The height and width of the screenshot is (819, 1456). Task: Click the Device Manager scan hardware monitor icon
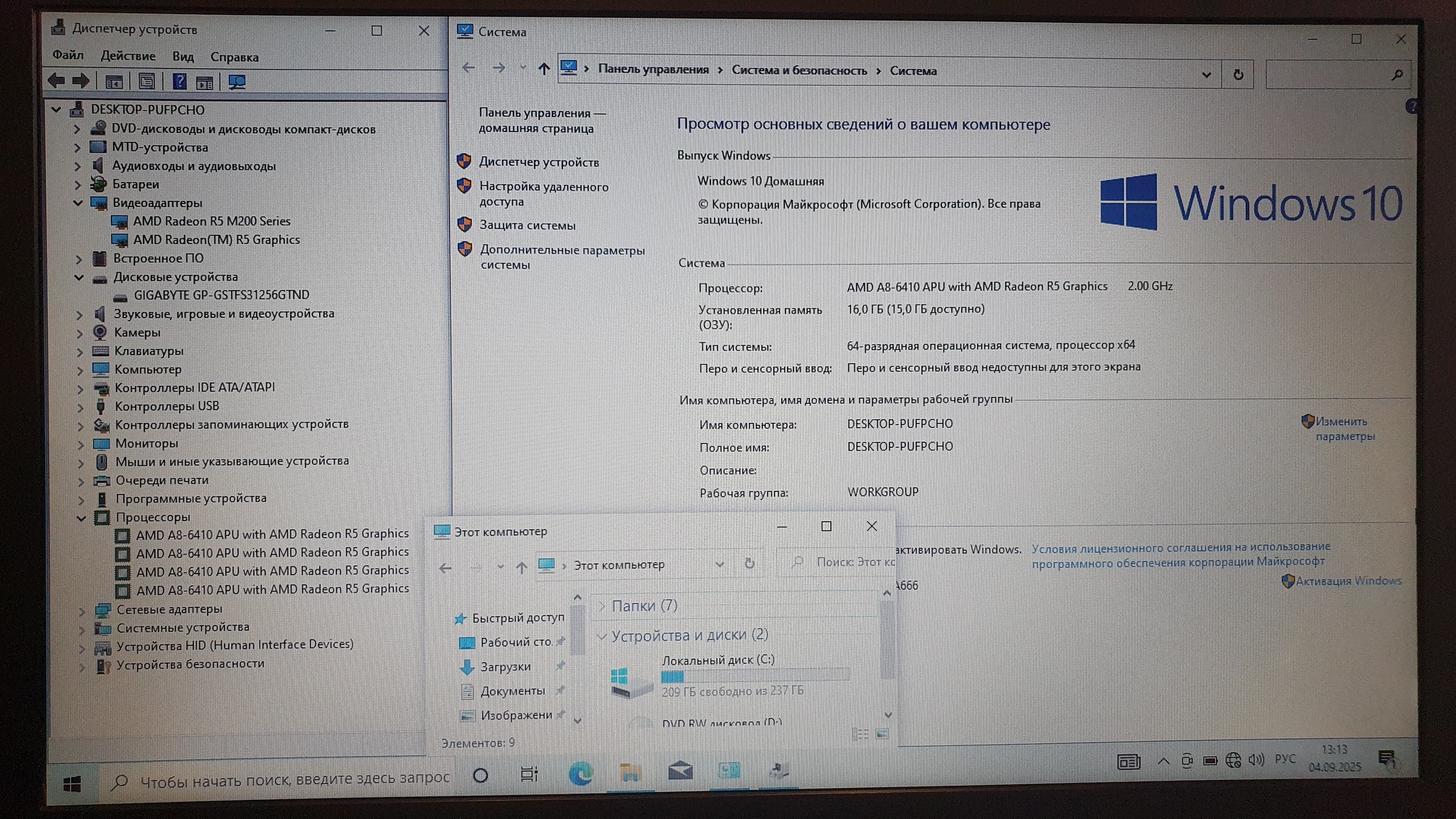tap(237, 82)
